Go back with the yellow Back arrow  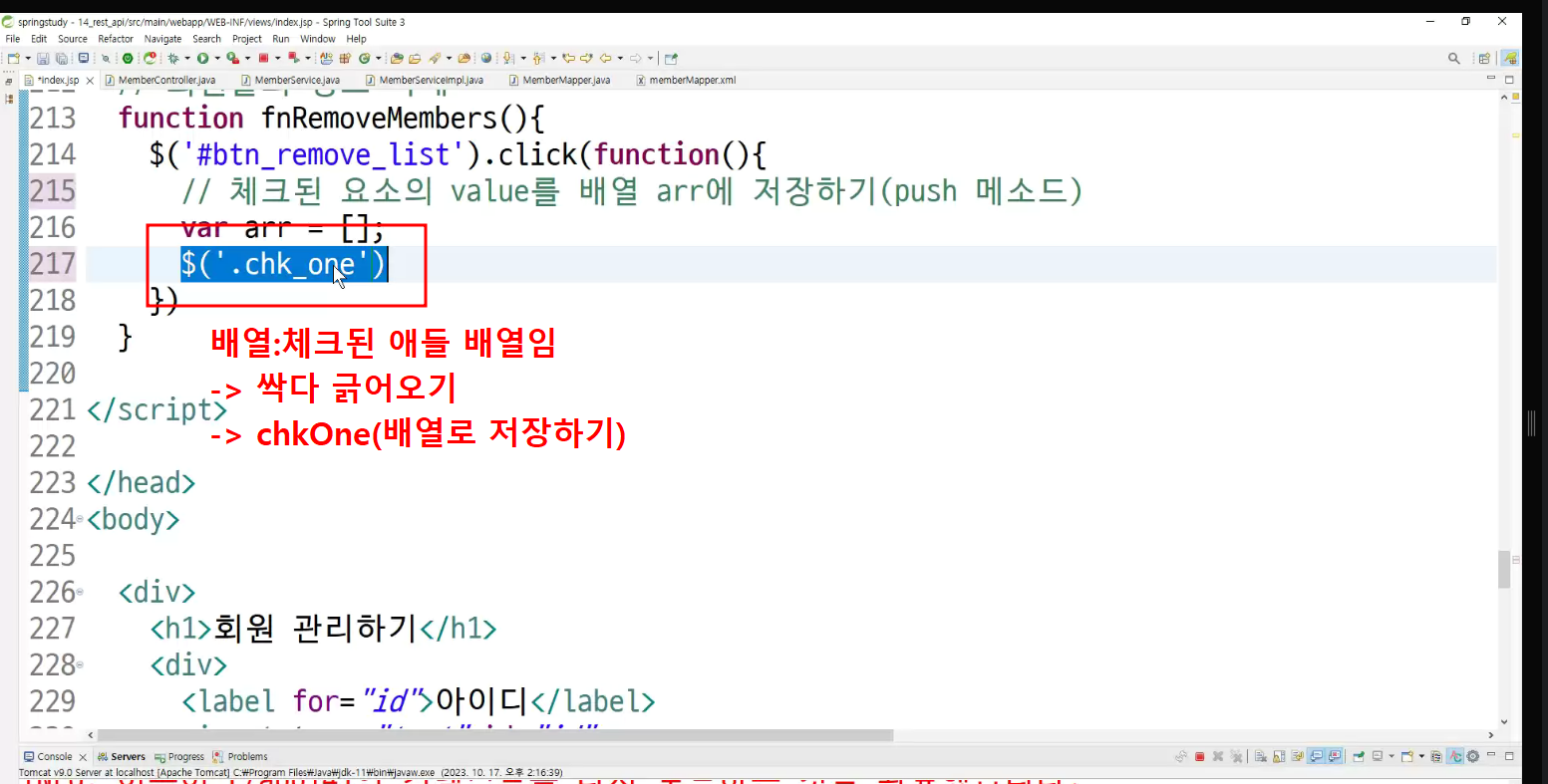[605, 59]
